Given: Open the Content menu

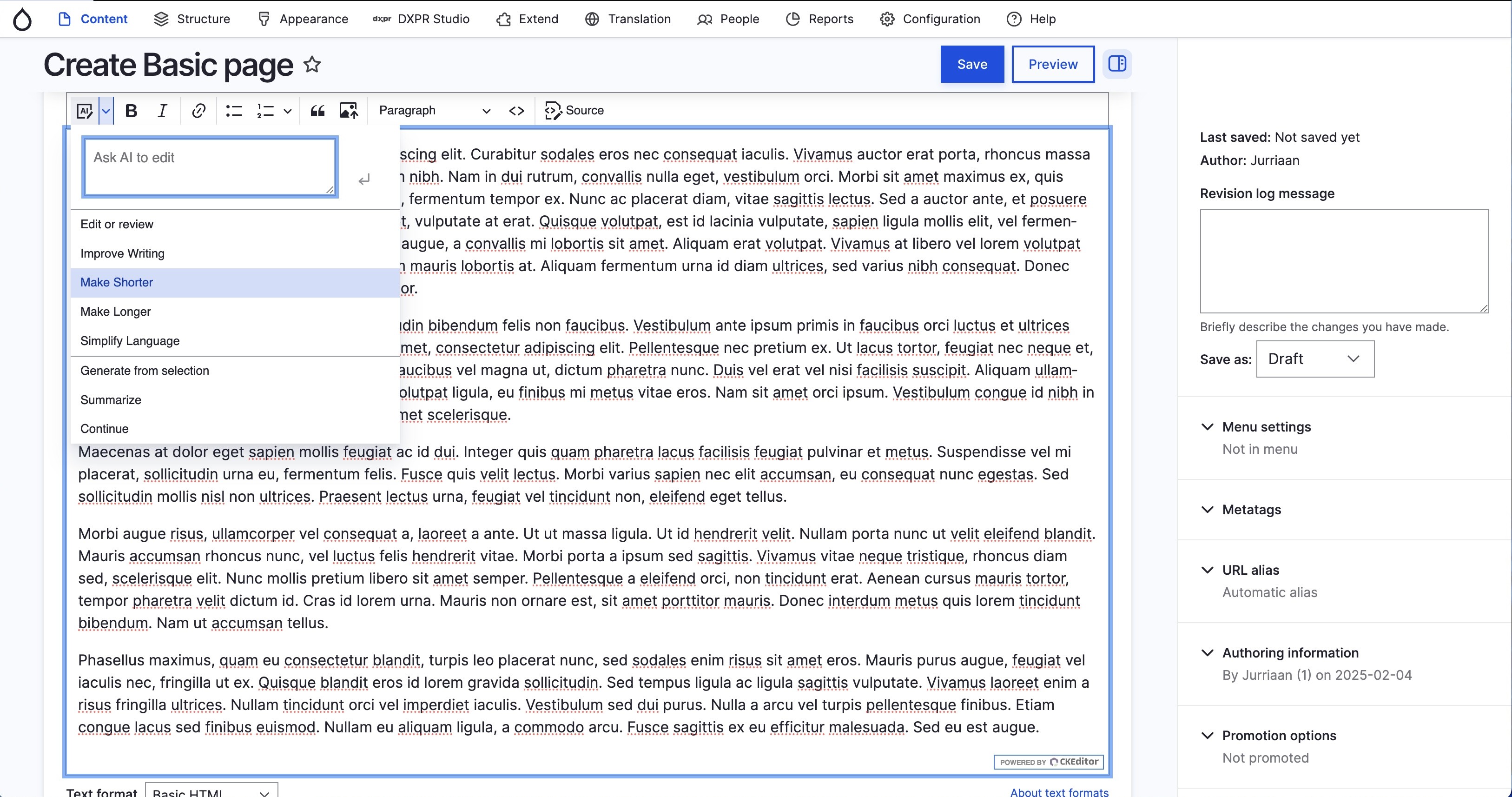Looking at the screenshot, I should tap(93, 19).
